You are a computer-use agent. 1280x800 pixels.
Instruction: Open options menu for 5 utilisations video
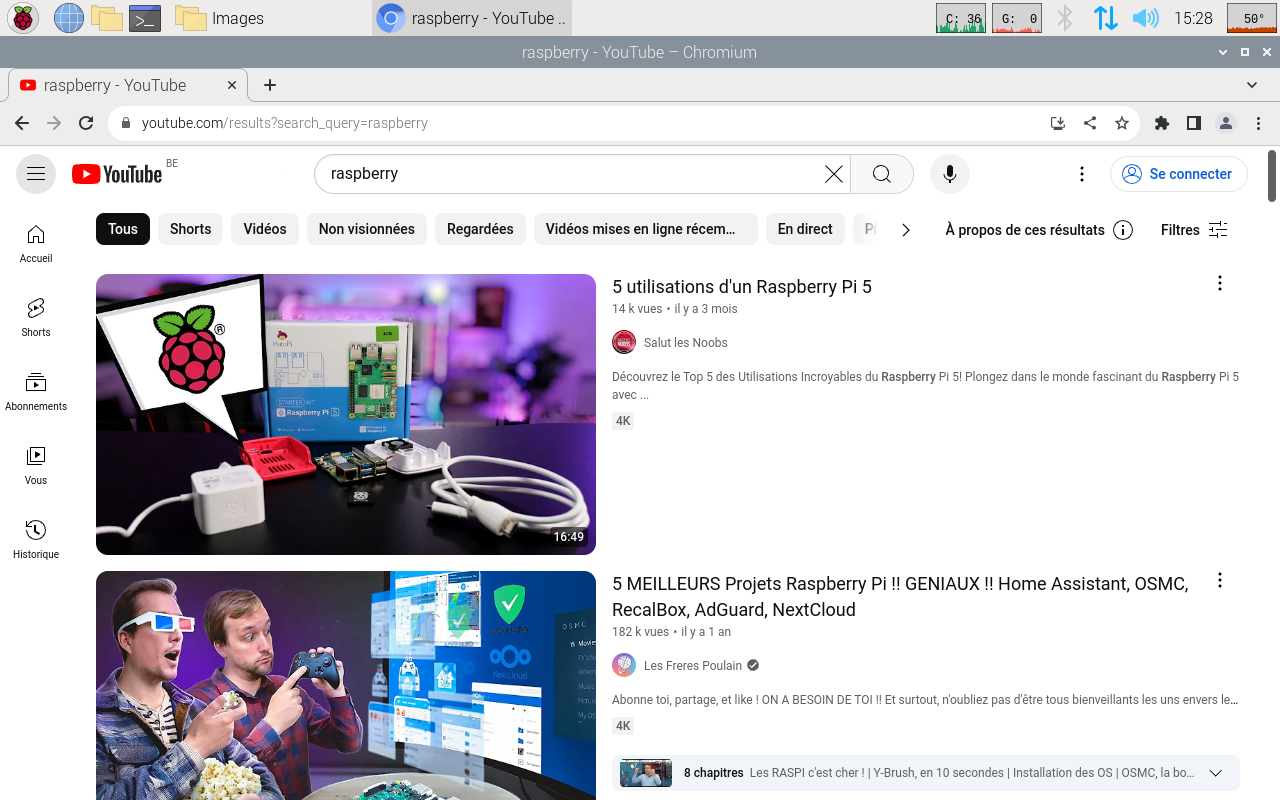(x=1219, y=283)
